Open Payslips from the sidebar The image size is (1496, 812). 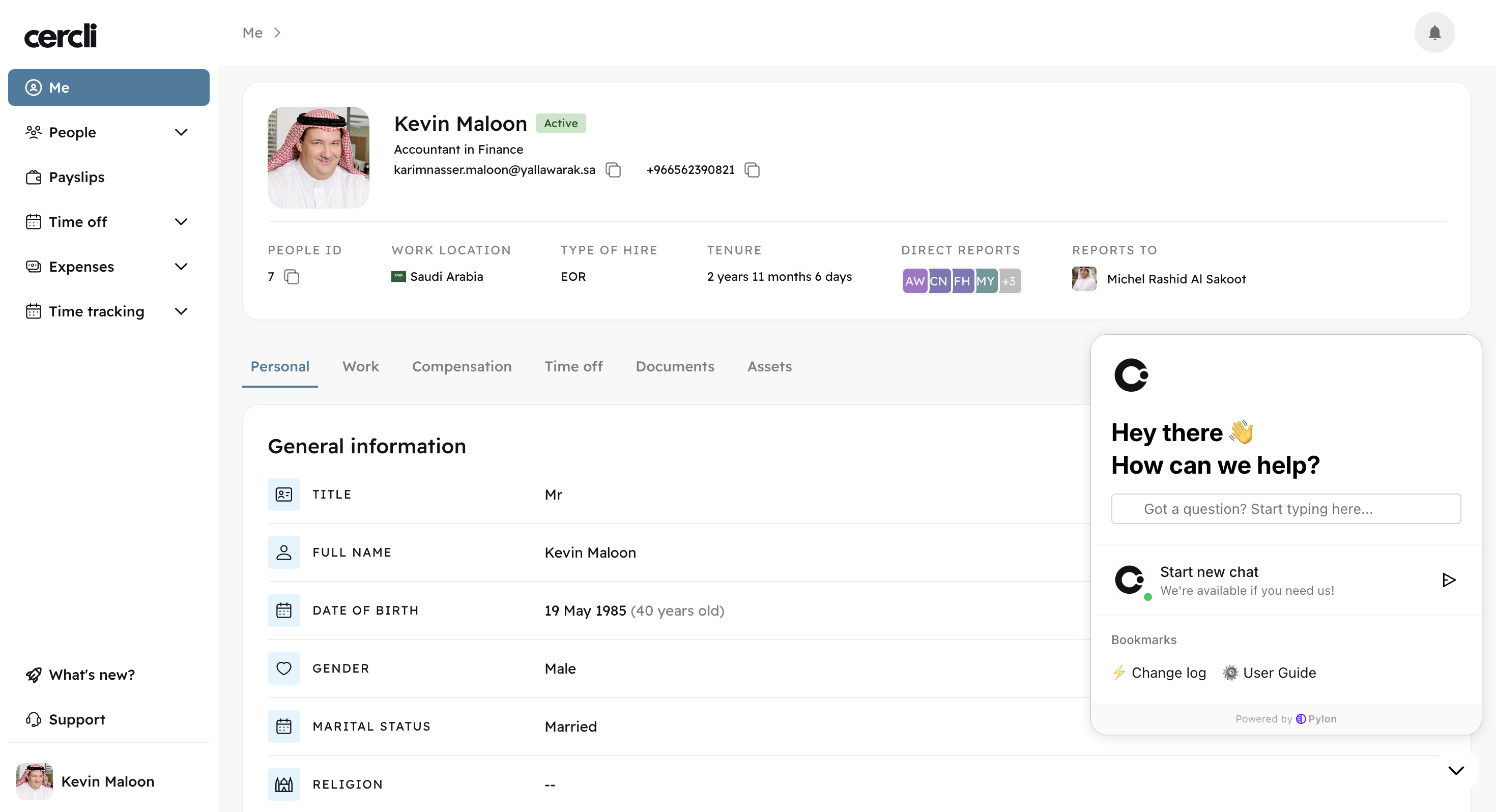point(76,177)
